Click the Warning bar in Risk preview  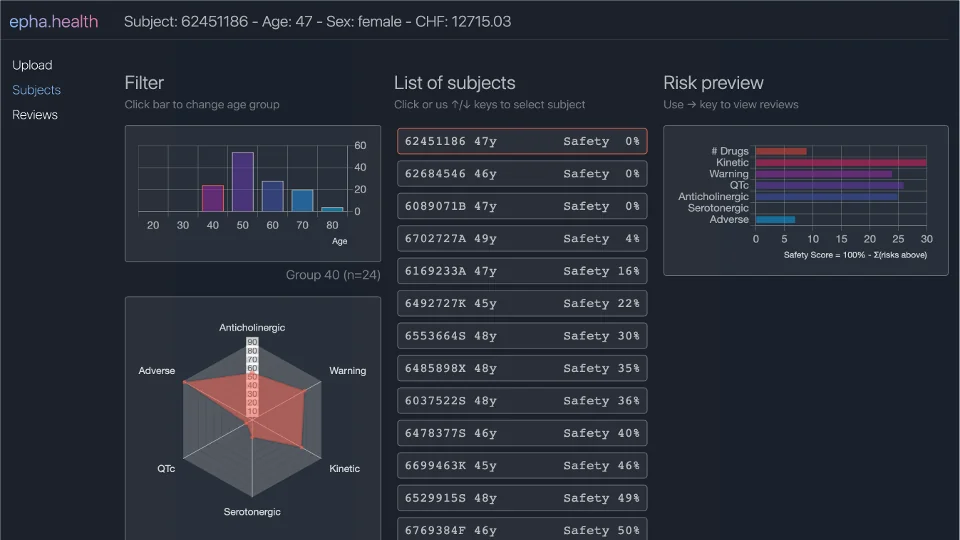823,174
